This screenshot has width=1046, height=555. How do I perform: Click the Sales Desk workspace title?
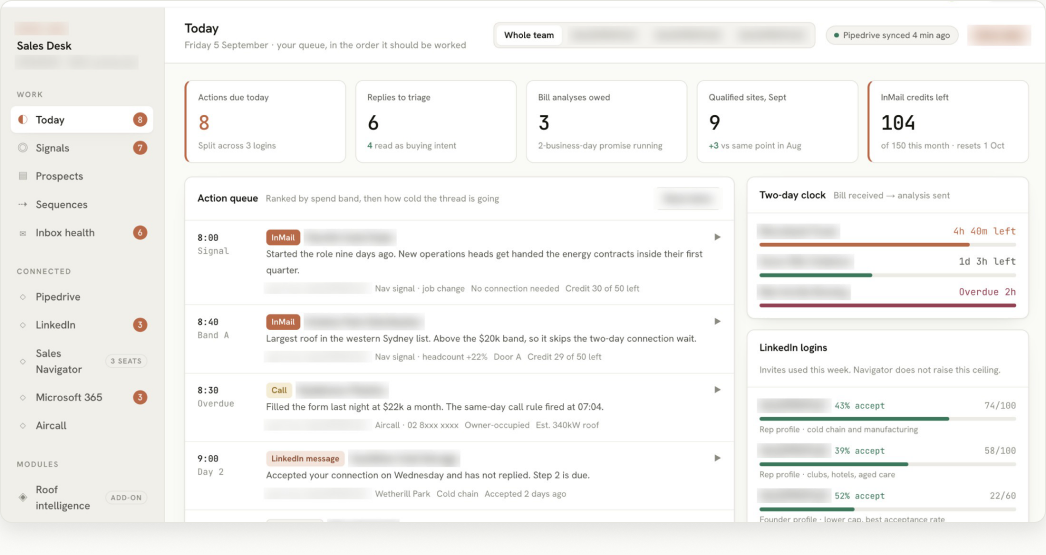tap(44, 45)
